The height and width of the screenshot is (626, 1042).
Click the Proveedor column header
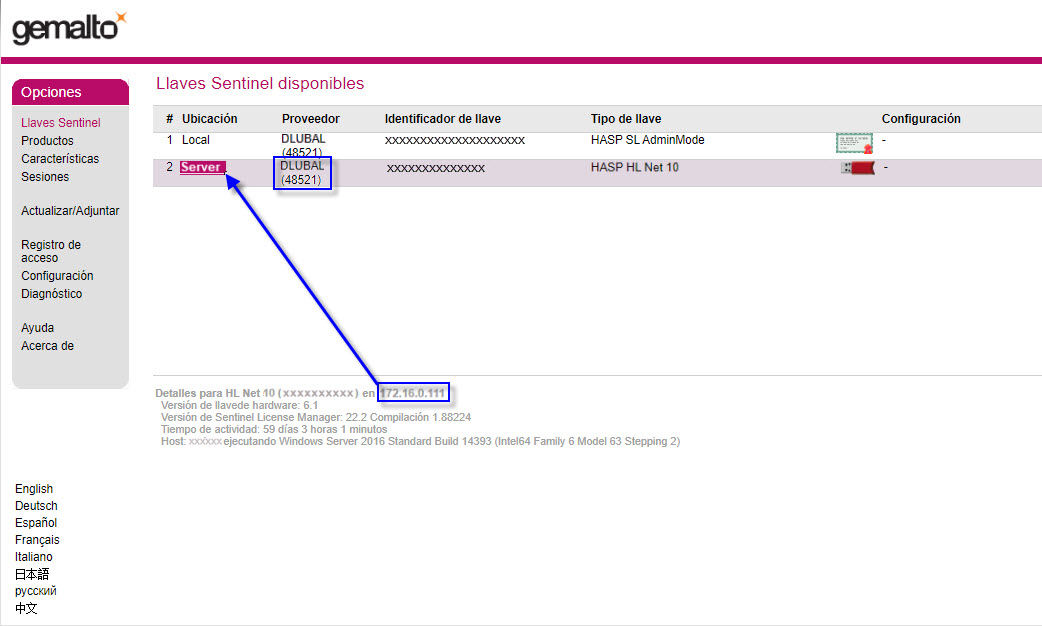[310, 119]
